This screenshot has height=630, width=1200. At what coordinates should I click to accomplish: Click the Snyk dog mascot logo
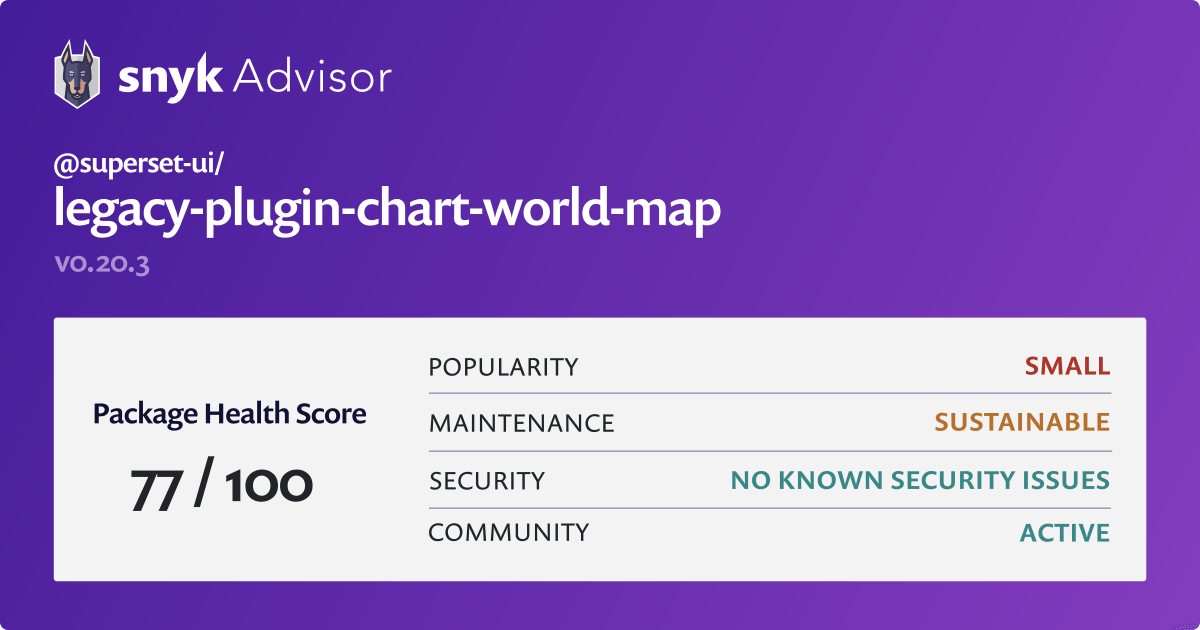(x=78, y=74)
